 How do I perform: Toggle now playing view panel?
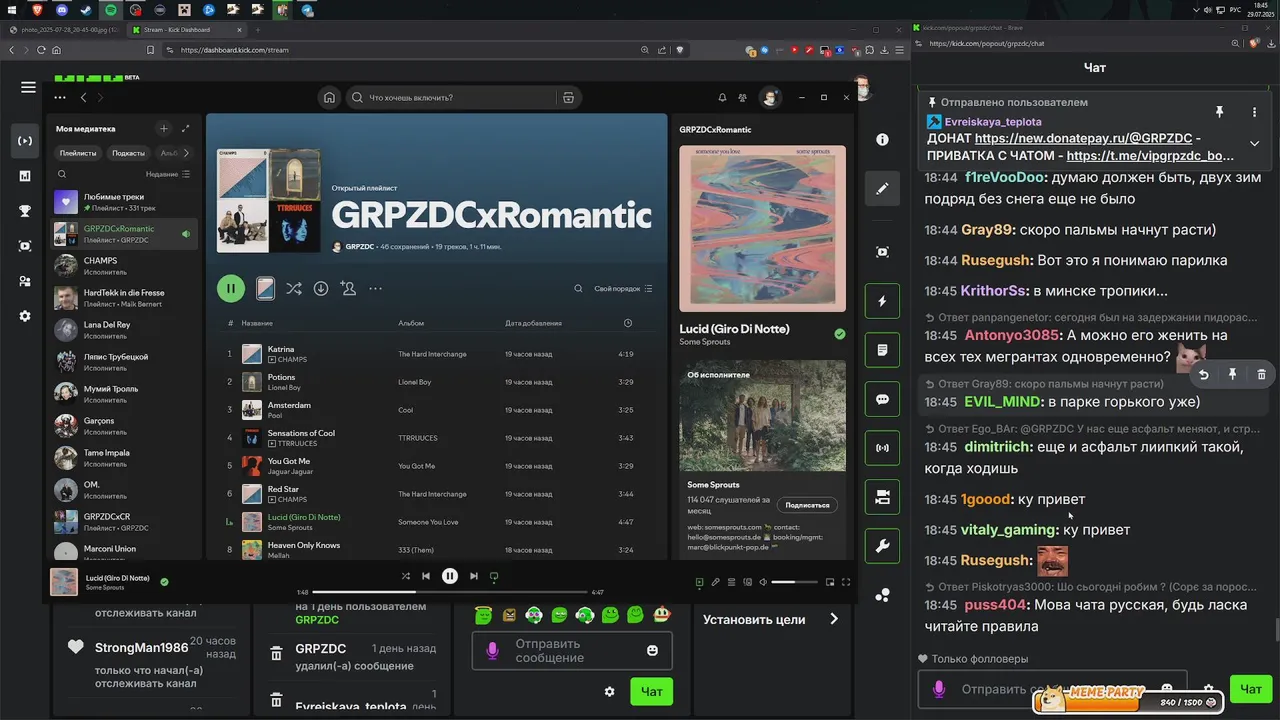click(700, 582)
